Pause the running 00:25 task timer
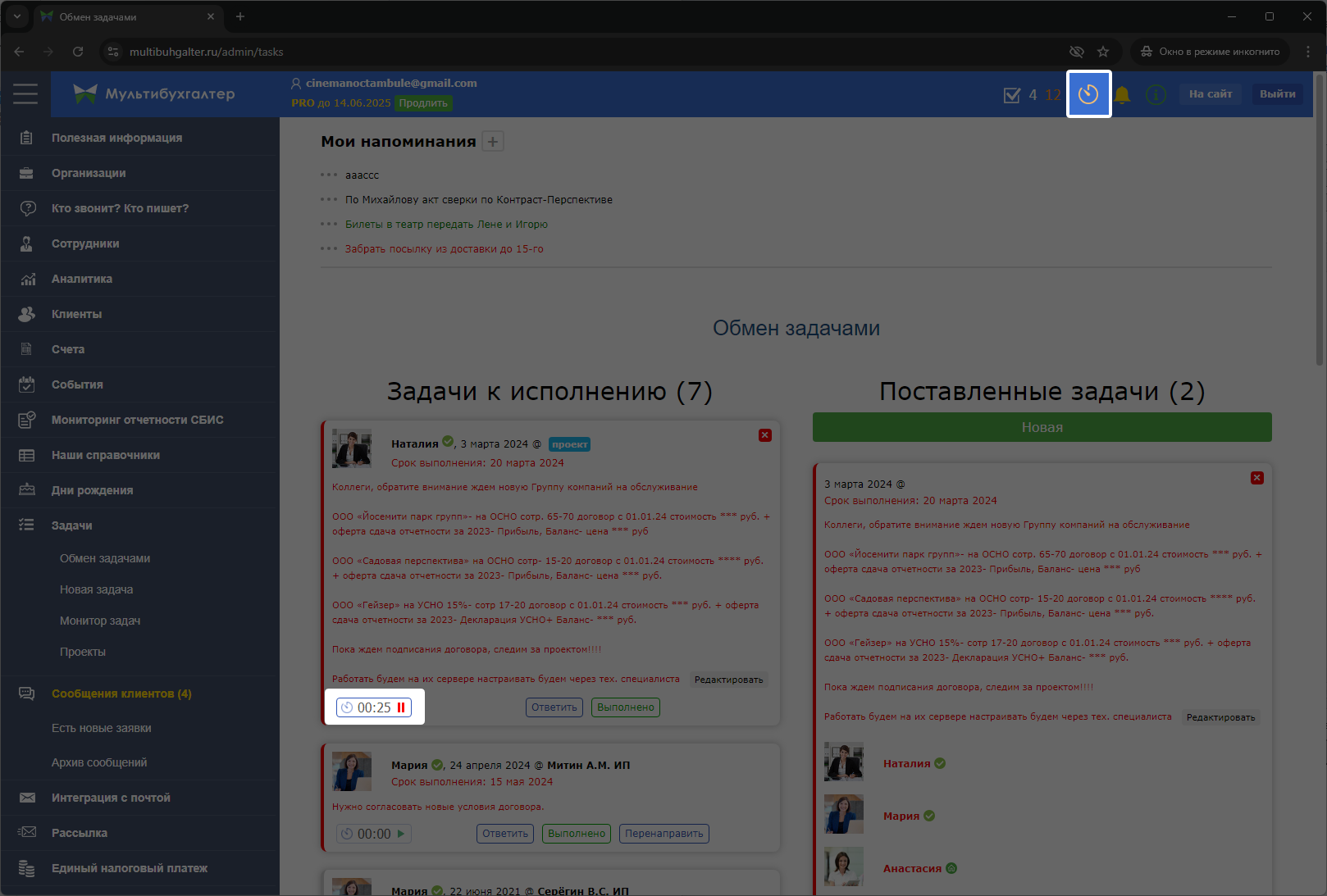 (x=401, y=707)
